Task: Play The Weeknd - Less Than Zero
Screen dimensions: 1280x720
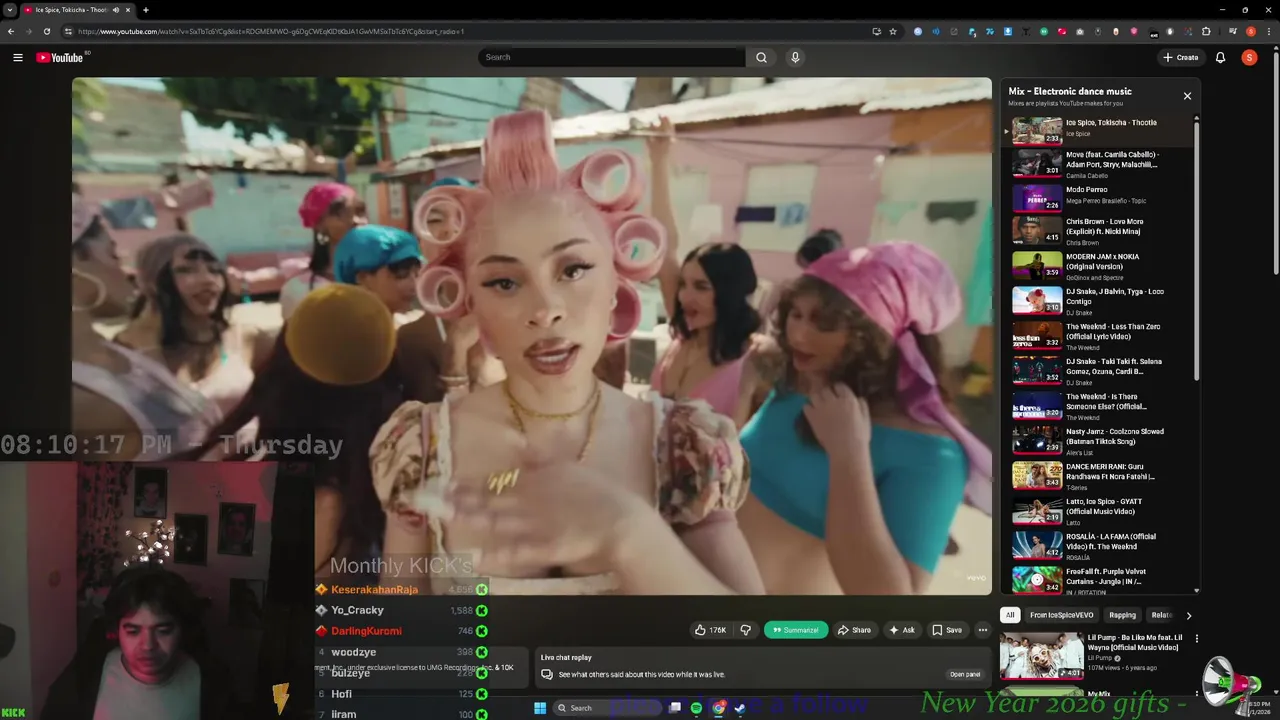Action: tap(1098, 336)
